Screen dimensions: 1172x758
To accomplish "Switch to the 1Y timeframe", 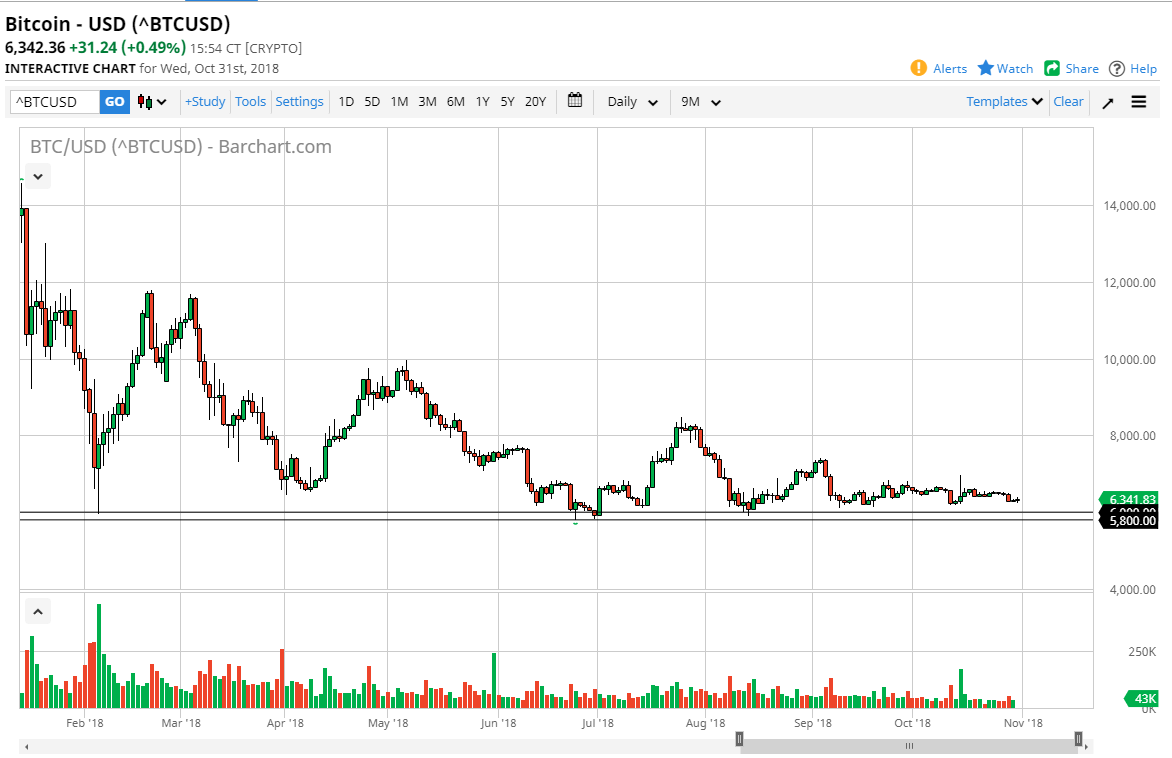I will pyautogui.click(x=482, y=101).
